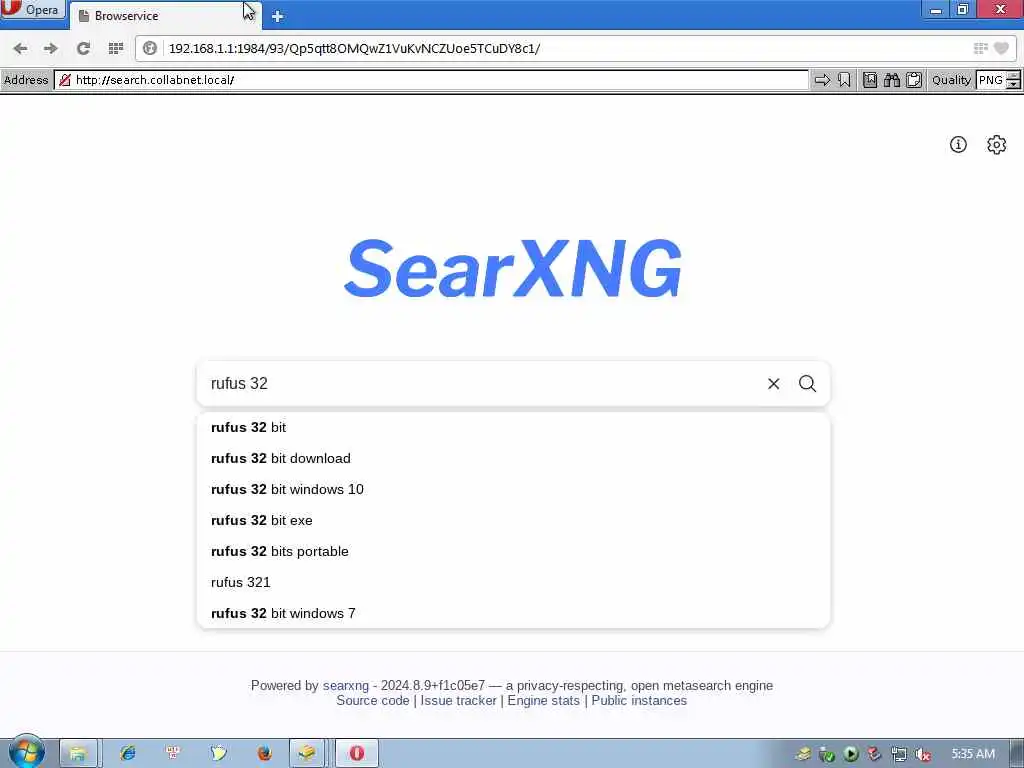Open a new tab with plus button
This screenshot has width=1024, height=768.
tap(278, 16)
